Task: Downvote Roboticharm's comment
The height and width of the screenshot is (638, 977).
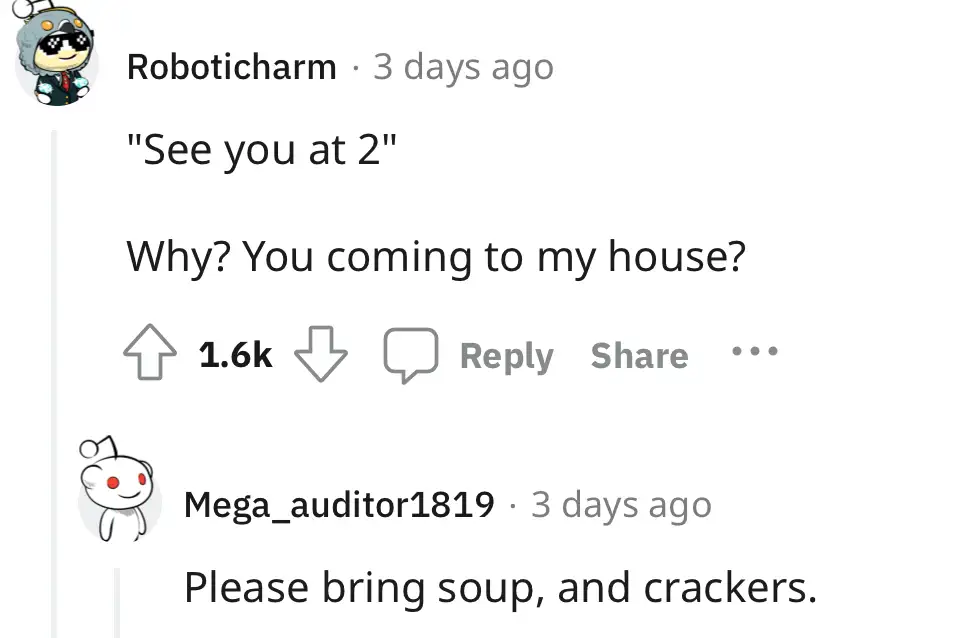Action: coord(323,355)
